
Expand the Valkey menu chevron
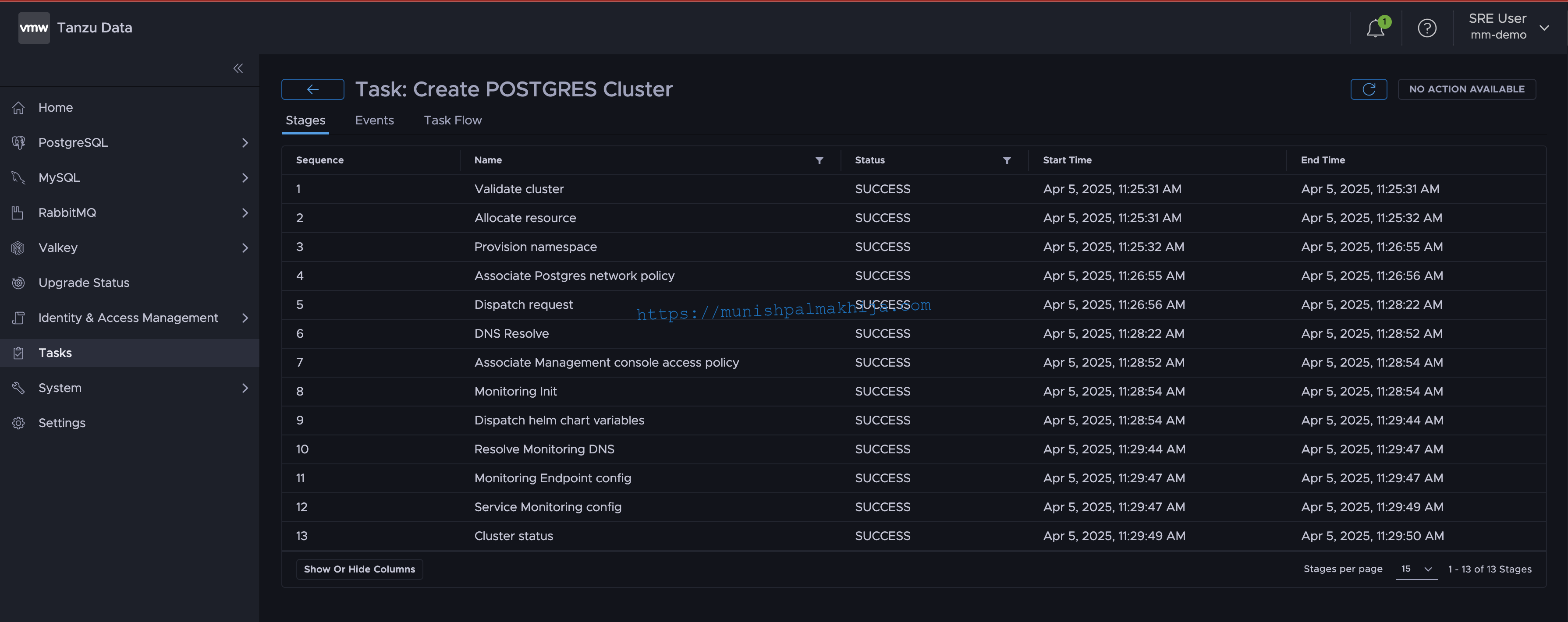coord(245,247)
